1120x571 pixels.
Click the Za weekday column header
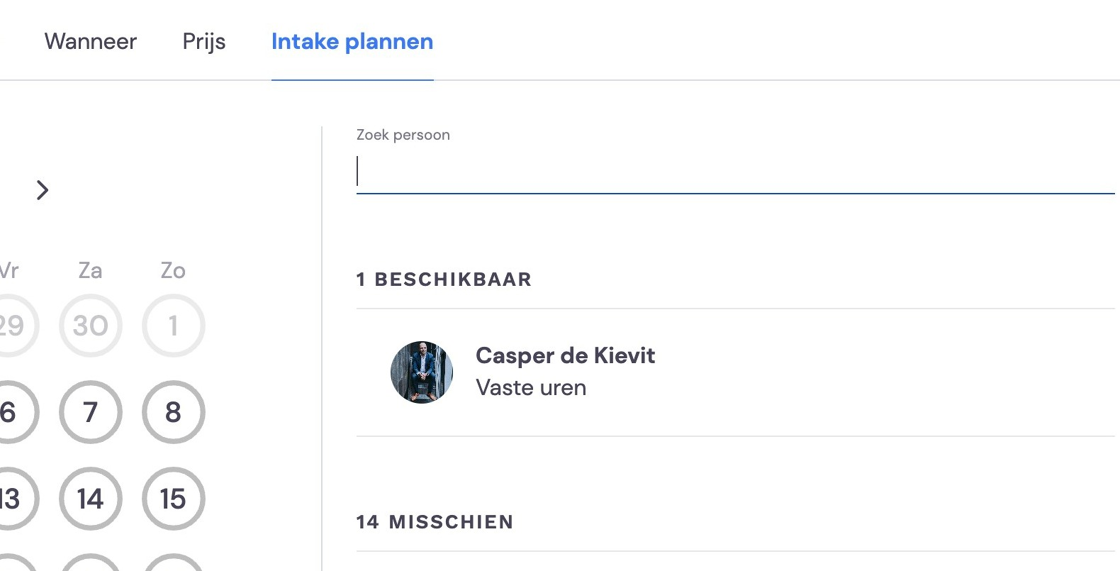click(90, 271)
